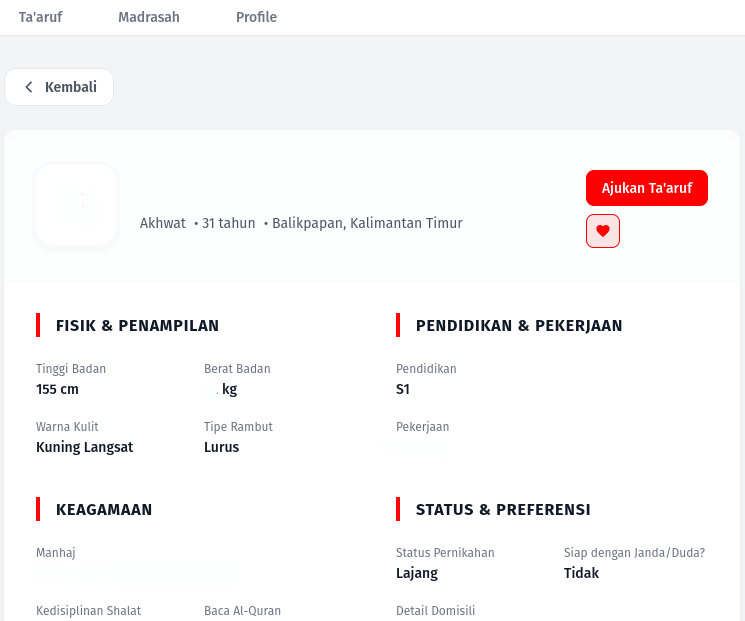Click the profile avatar placeholder

click(76, 205)
